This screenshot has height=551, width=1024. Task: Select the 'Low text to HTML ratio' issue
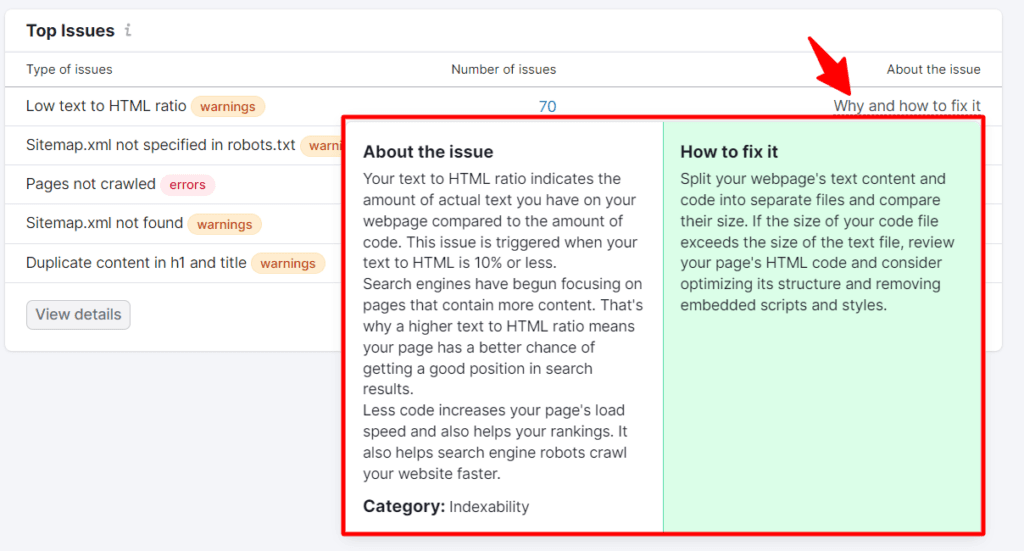click(x=106, y=106)
